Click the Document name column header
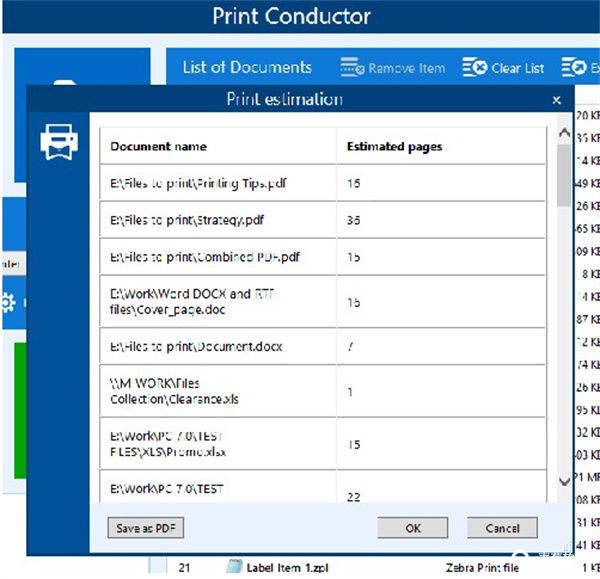Image resolution: width=600 pixels, height=579 pixels. pos(217,146)
